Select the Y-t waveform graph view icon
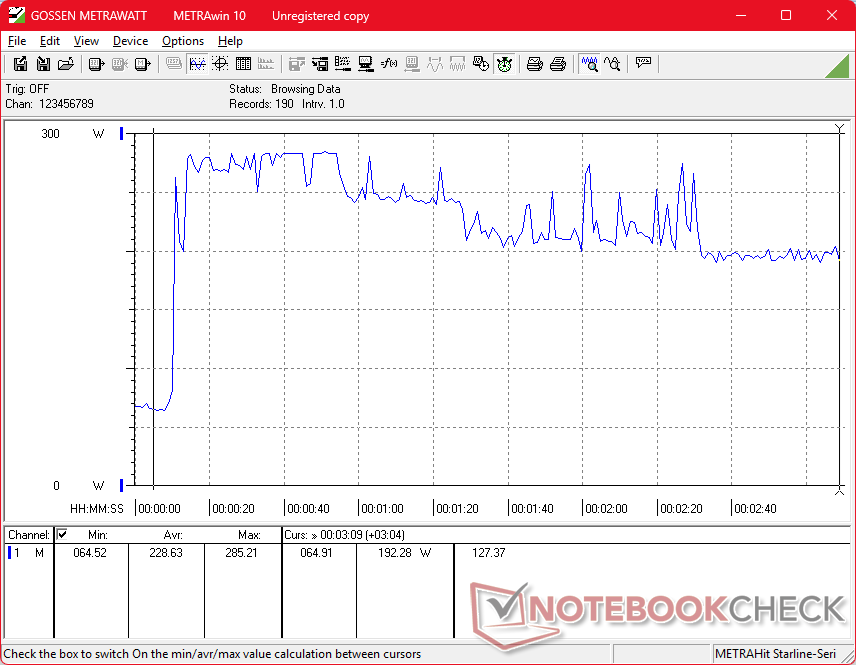The image size is (856, 665). click(197, 64)
